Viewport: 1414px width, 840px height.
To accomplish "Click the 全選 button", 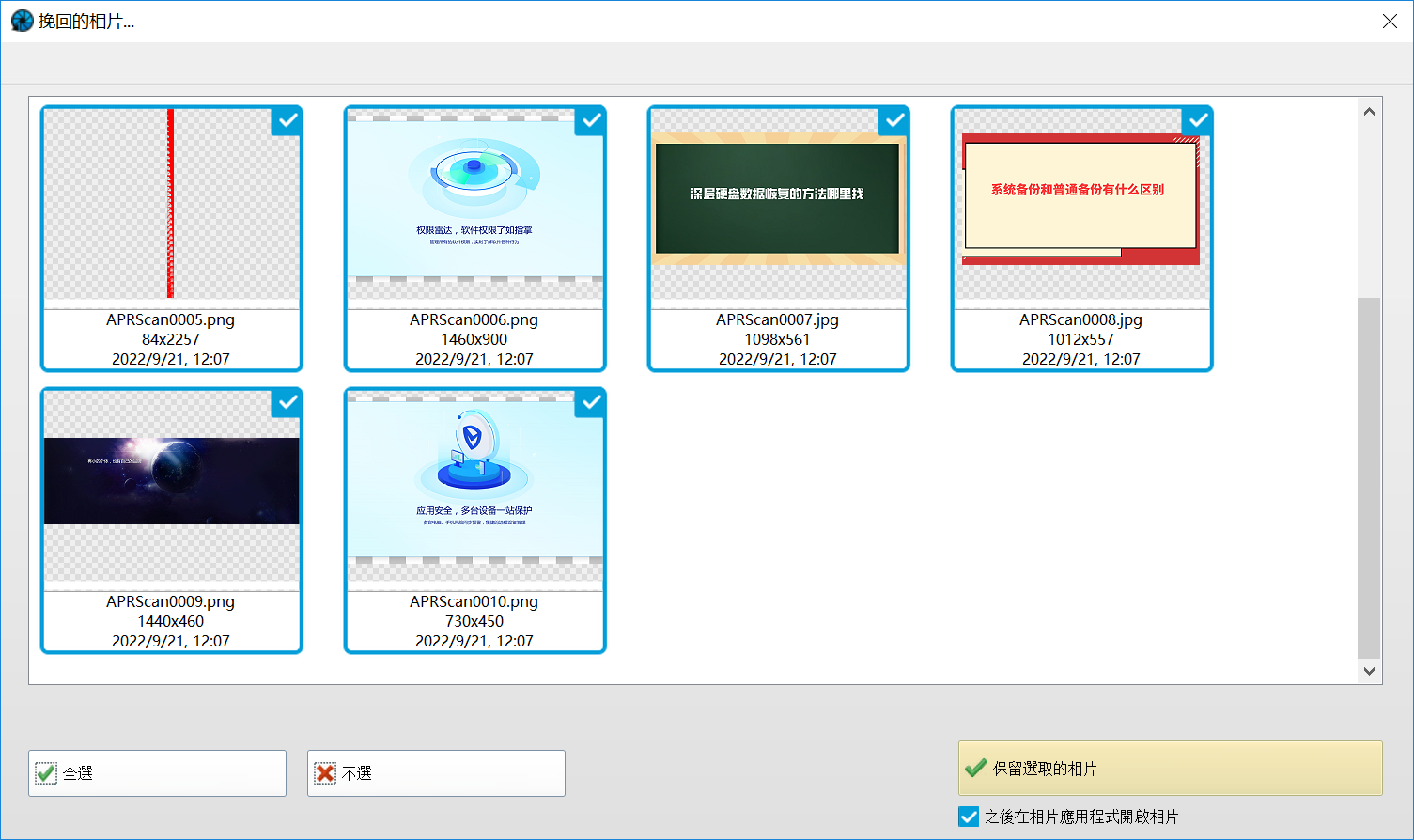I will [157, 773].
